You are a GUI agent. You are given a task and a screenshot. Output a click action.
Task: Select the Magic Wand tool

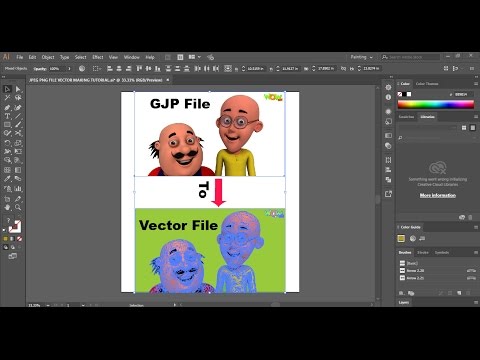click(7, 98)
